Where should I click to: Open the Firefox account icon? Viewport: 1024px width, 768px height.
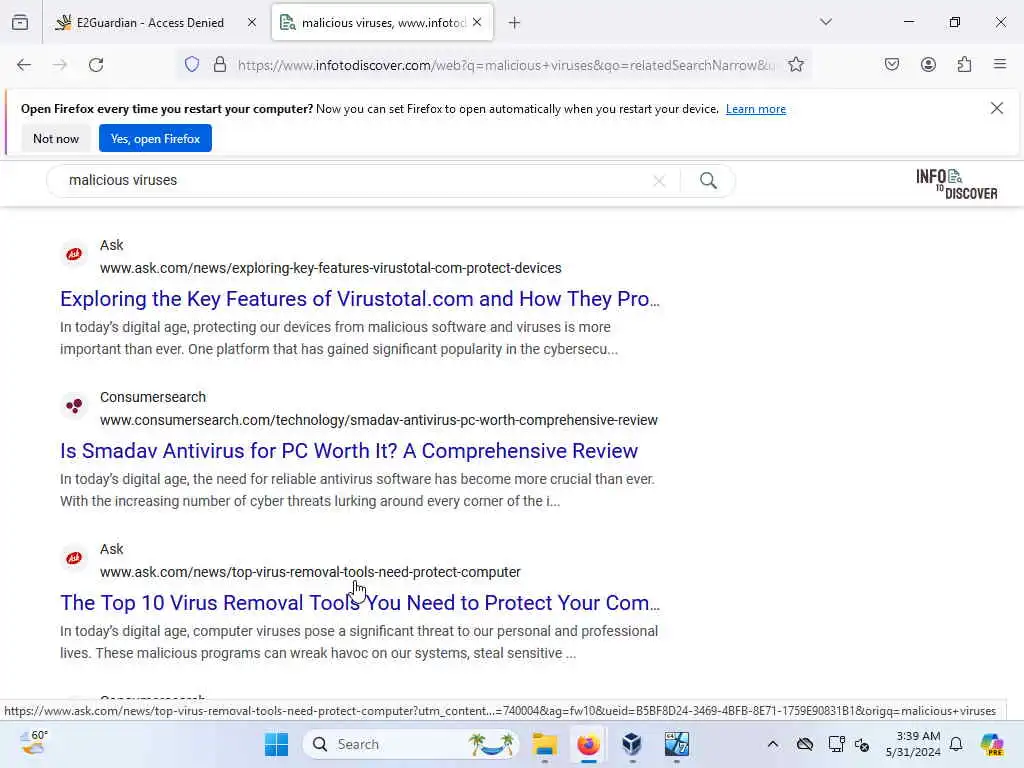coord(928,65)
